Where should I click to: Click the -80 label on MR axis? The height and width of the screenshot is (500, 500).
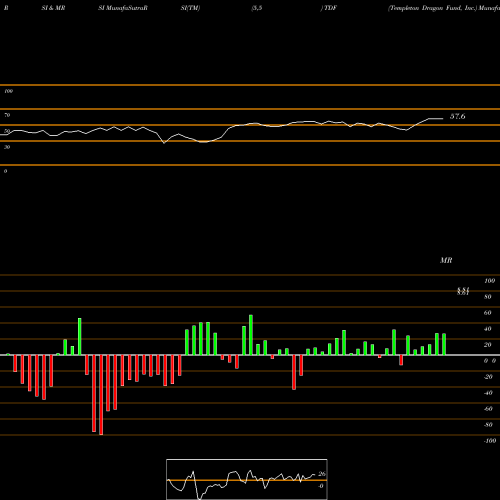pyautogui.click(x=488, y=425)
